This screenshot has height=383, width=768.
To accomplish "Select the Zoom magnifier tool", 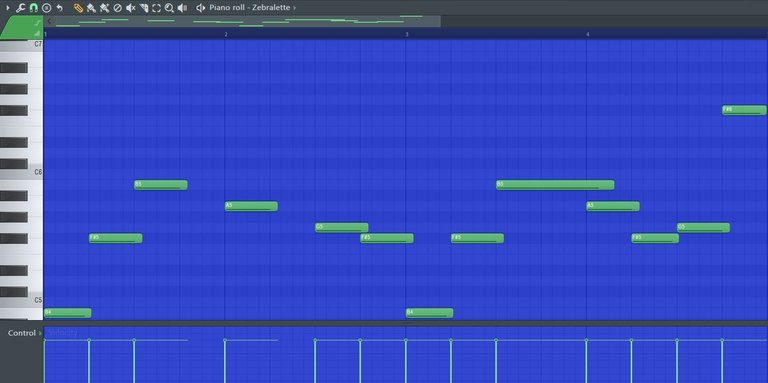I will [169, 8].
